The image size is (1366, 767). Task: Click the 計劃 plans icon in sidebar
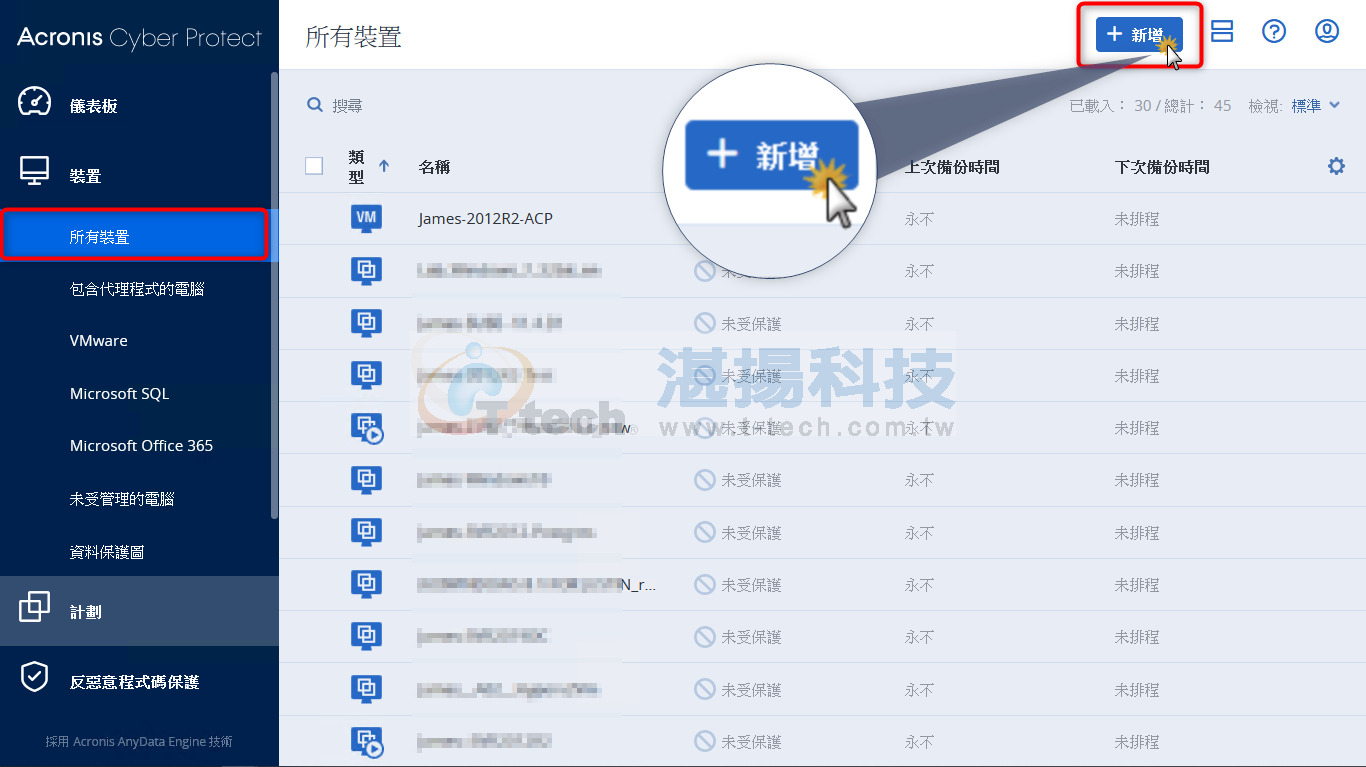coord(35,608)
